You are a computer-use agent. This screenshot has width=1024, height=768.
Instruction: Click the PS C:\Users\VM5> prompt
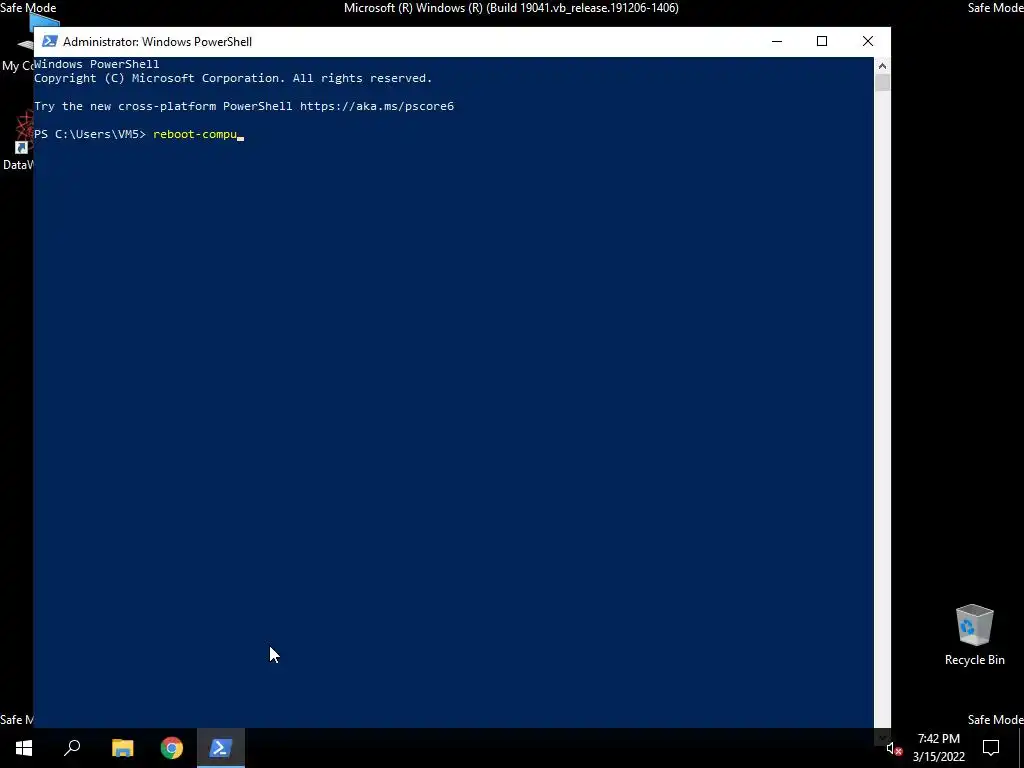(x=90, y=134)
